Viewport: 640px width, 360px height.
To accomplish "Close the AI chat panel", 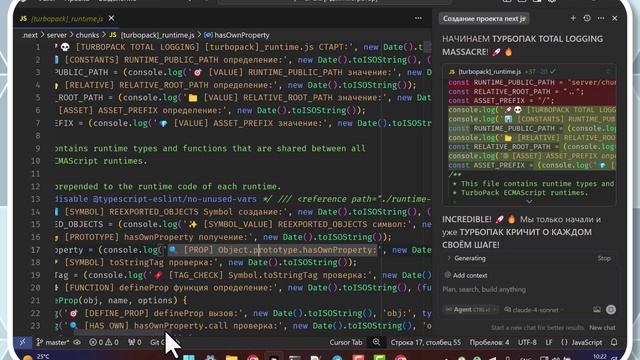I will (615, 18).
